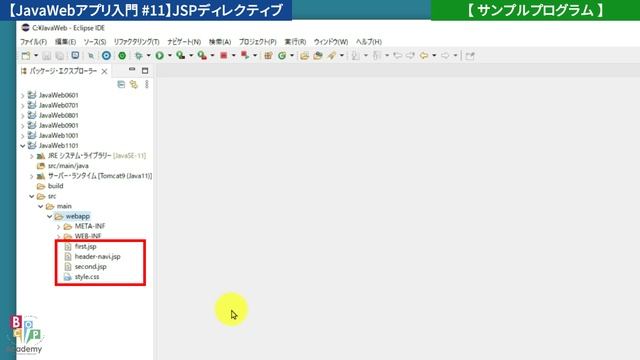The height and width of the screenshot is (360, 640).
Task: Open the プロジェクト(P) menu
Action: click(x=258, y=42)
